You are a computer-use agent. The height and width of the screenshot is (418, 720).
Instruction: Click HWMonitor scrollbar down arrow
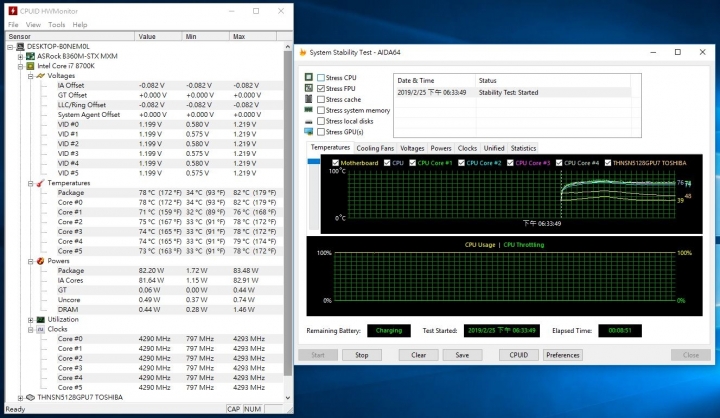[288, 398]
